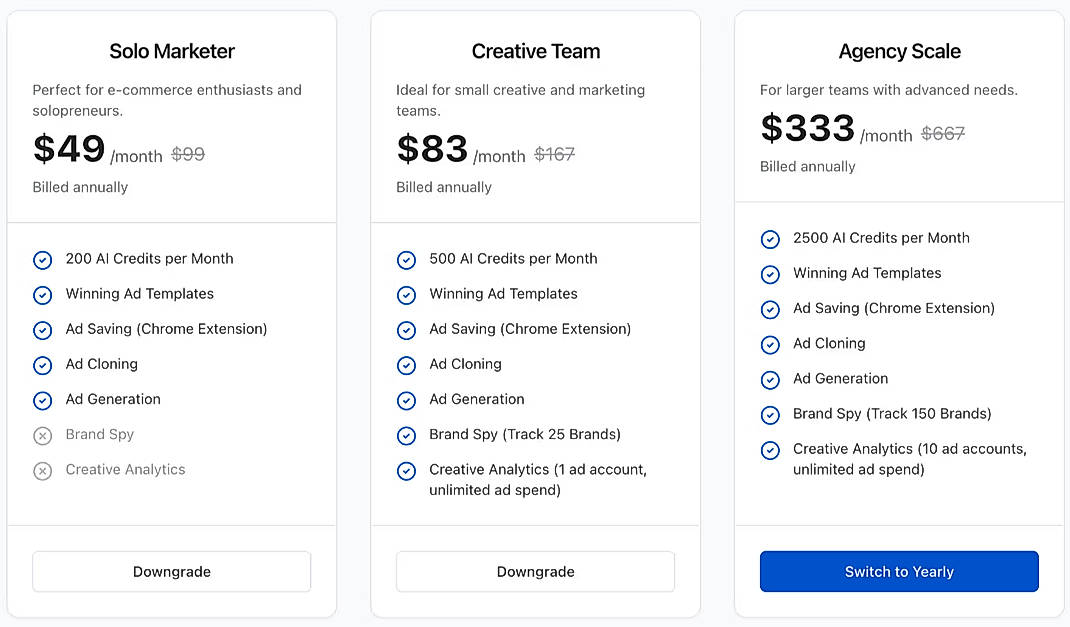Click Agency Scale "Ad Generation" text
This screenshot has width=1070, height=627.
click(x=841, y=379)
